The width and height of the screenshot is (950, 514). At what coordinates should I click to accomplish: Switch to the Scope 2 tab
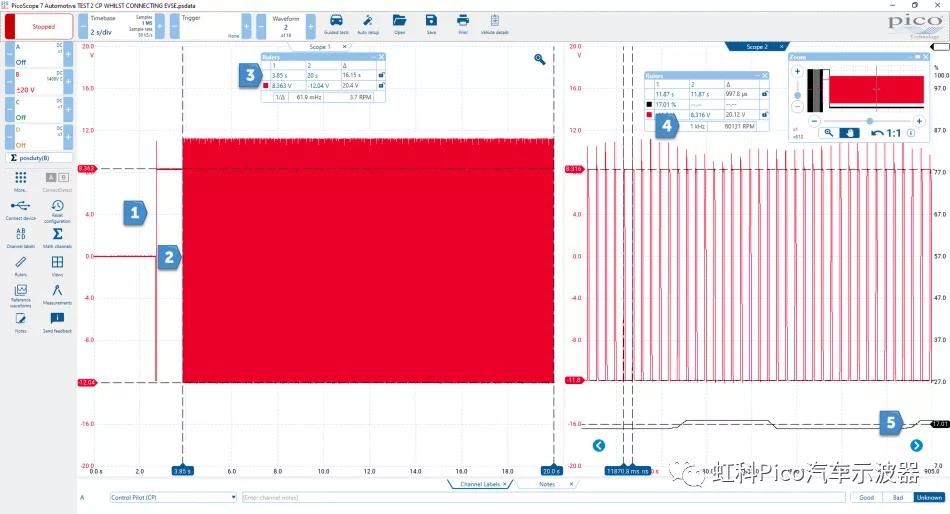[x=756, y=47]
